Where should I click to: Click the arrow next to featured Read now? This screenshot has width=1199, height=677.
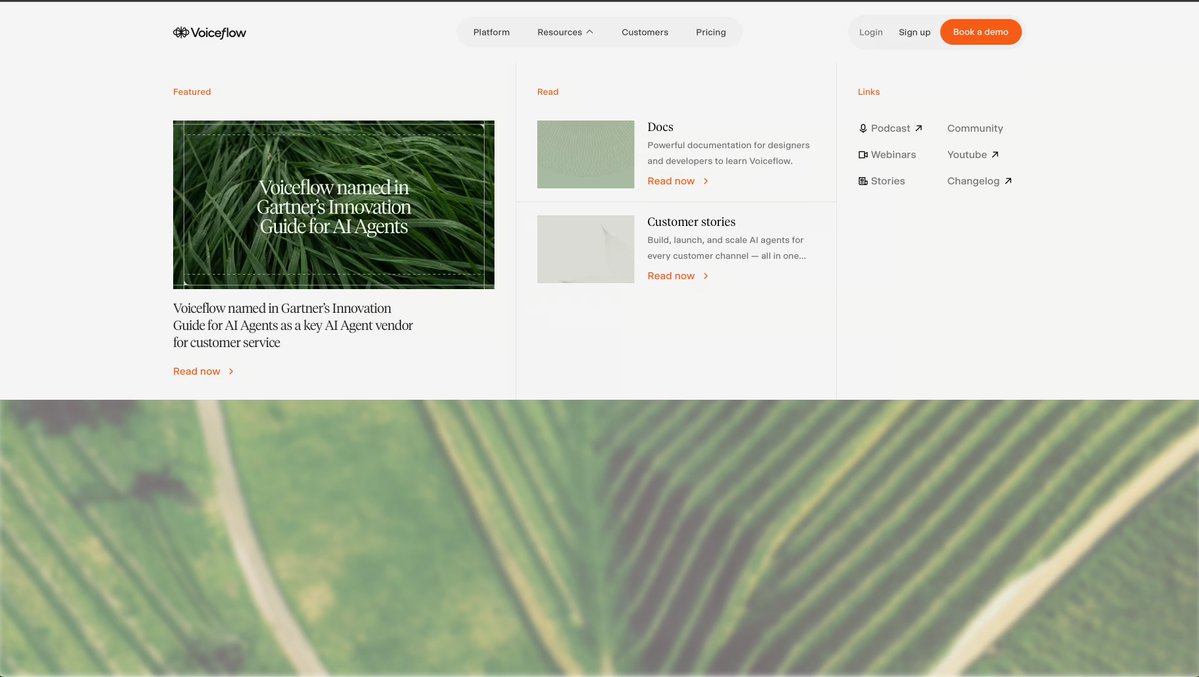click(231, 371)
